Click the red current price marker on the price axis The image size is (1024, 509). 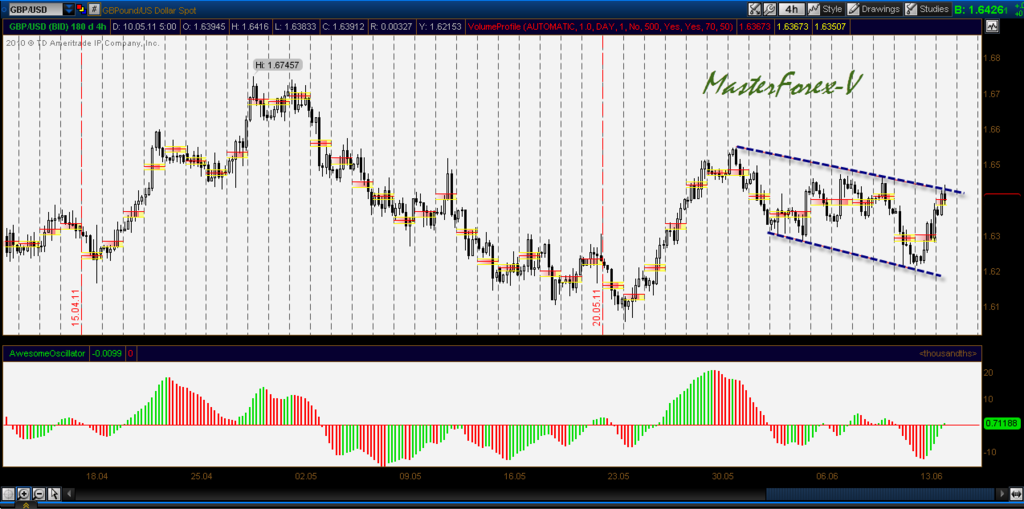pyautogui.click(x=1001, y=194)
